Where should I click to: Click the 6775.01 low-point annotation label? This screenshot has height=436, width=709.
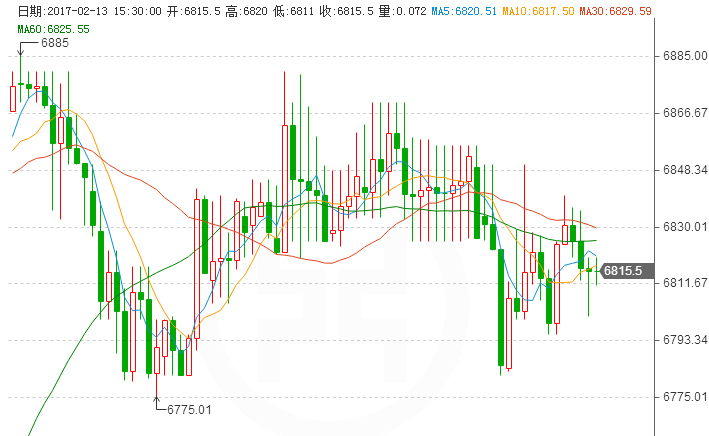[x=189, y=410]
